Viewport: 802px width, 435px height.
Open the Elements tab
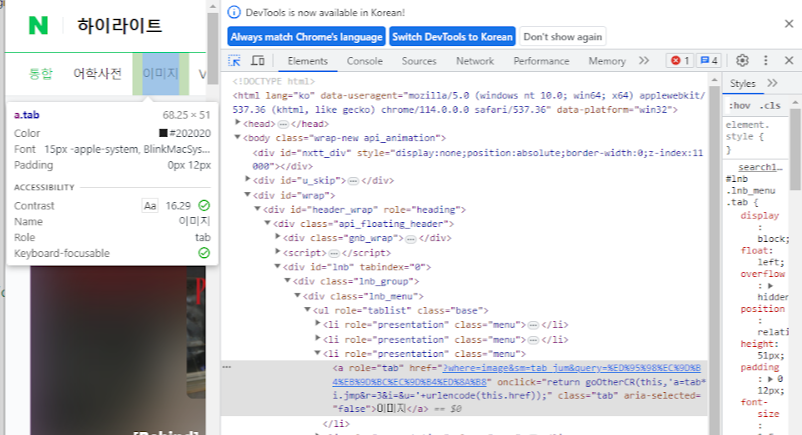[307, 61]
